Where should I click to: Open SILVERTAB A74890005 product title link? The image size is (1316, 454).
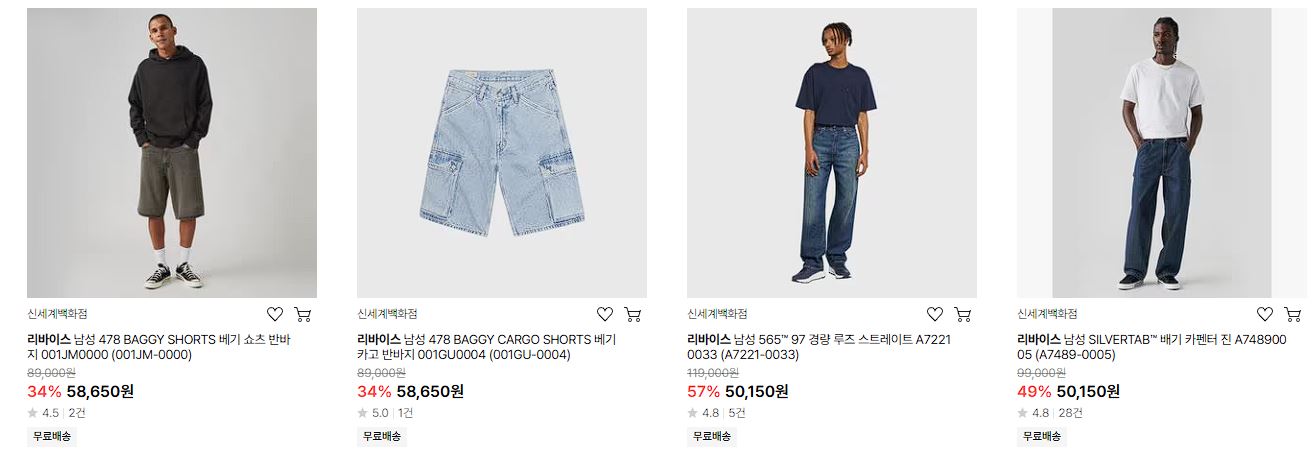[1152, 347]
